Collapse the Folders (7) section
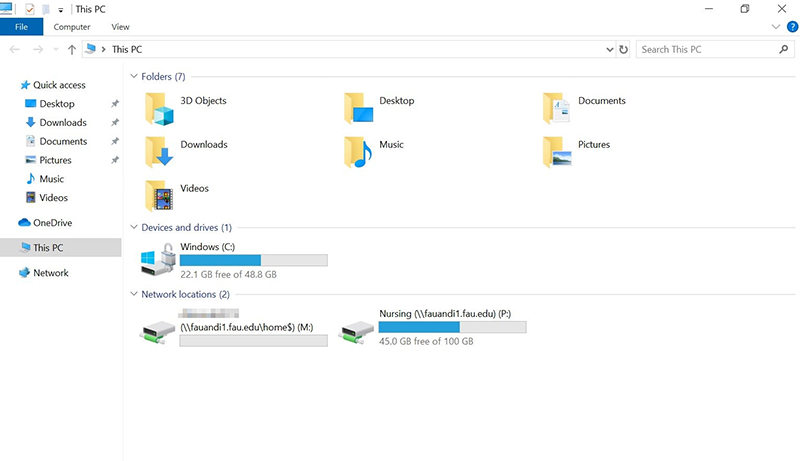The image size is (800, 461). click(134, 76)
